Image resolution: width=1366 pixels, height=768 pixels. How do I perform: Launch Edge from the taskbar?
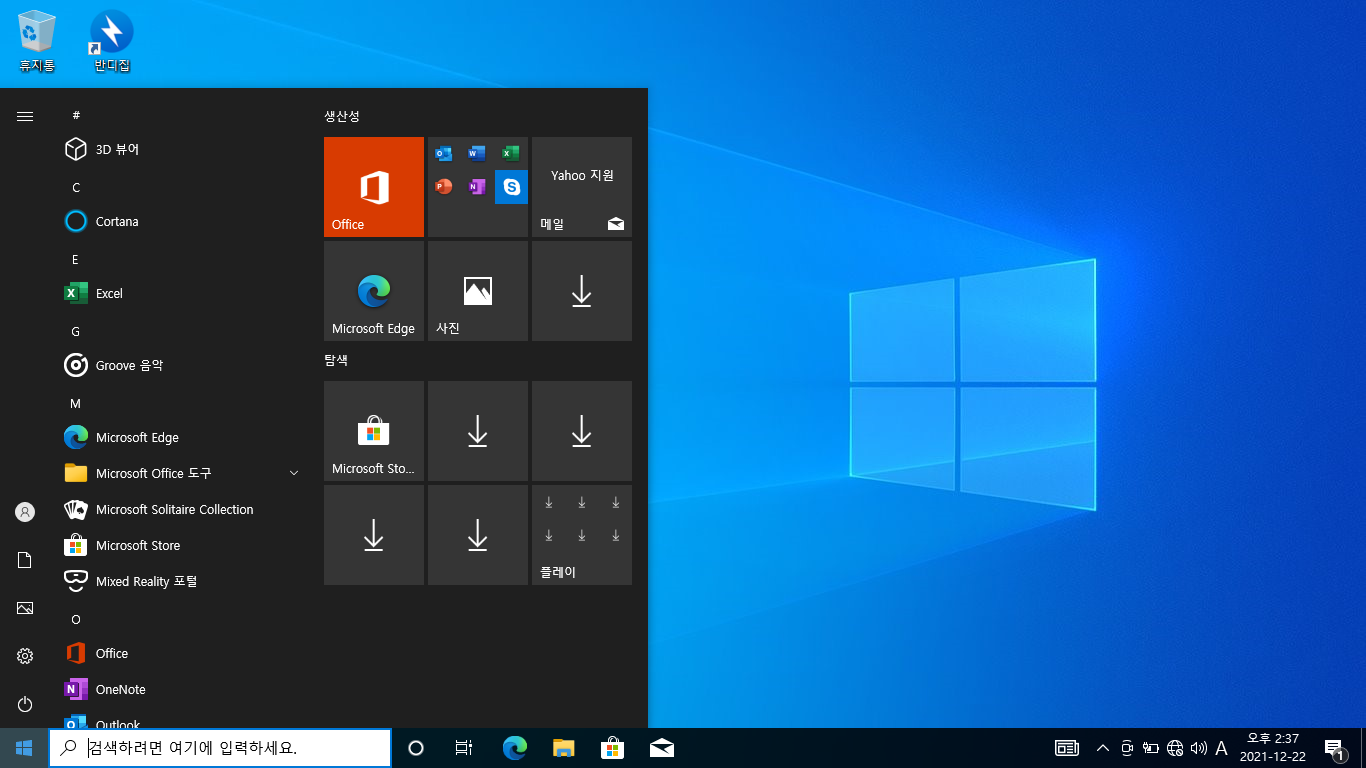515,748
